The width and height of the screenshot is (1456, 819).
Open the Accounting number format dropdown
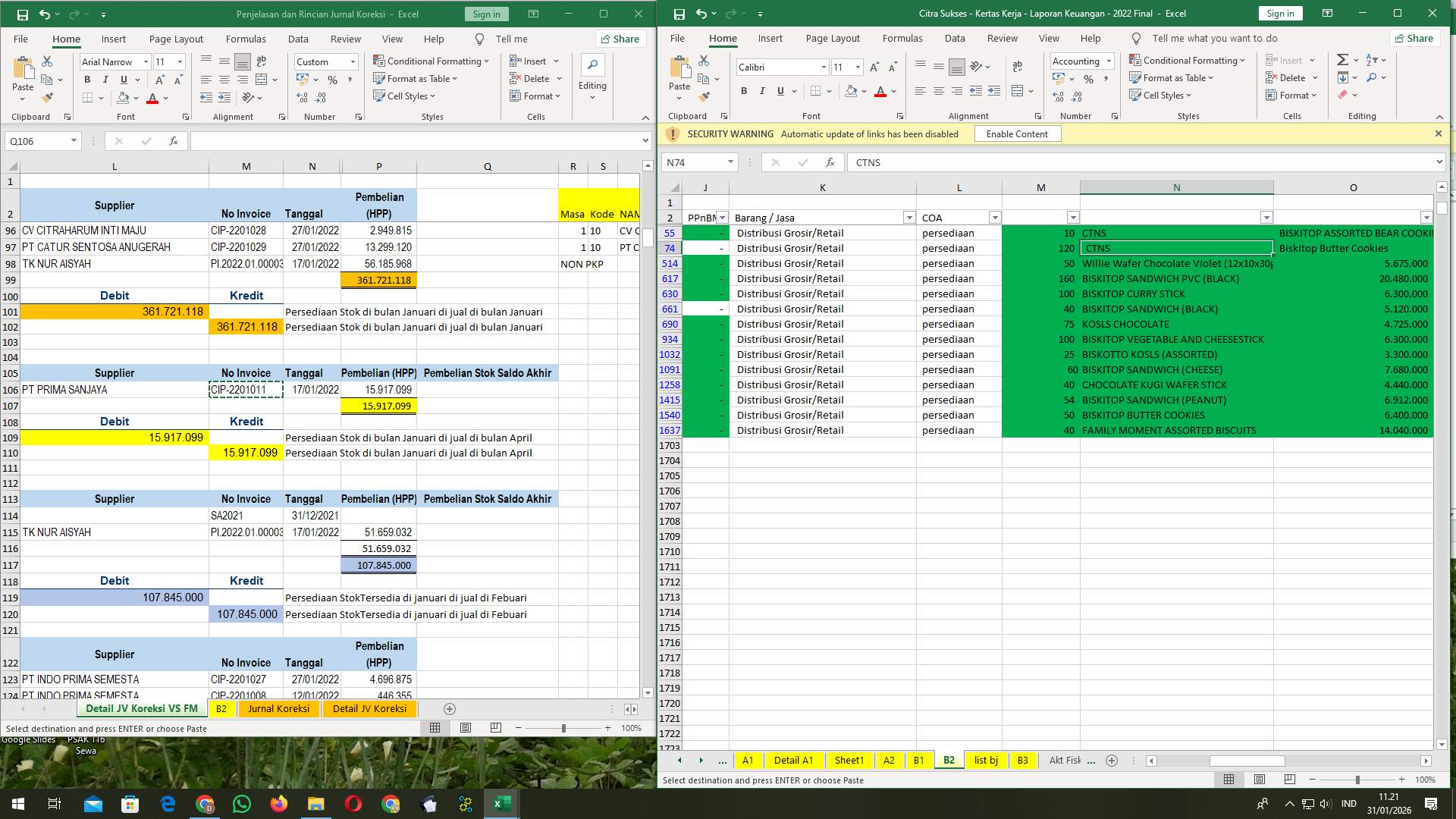[1109, 61]
